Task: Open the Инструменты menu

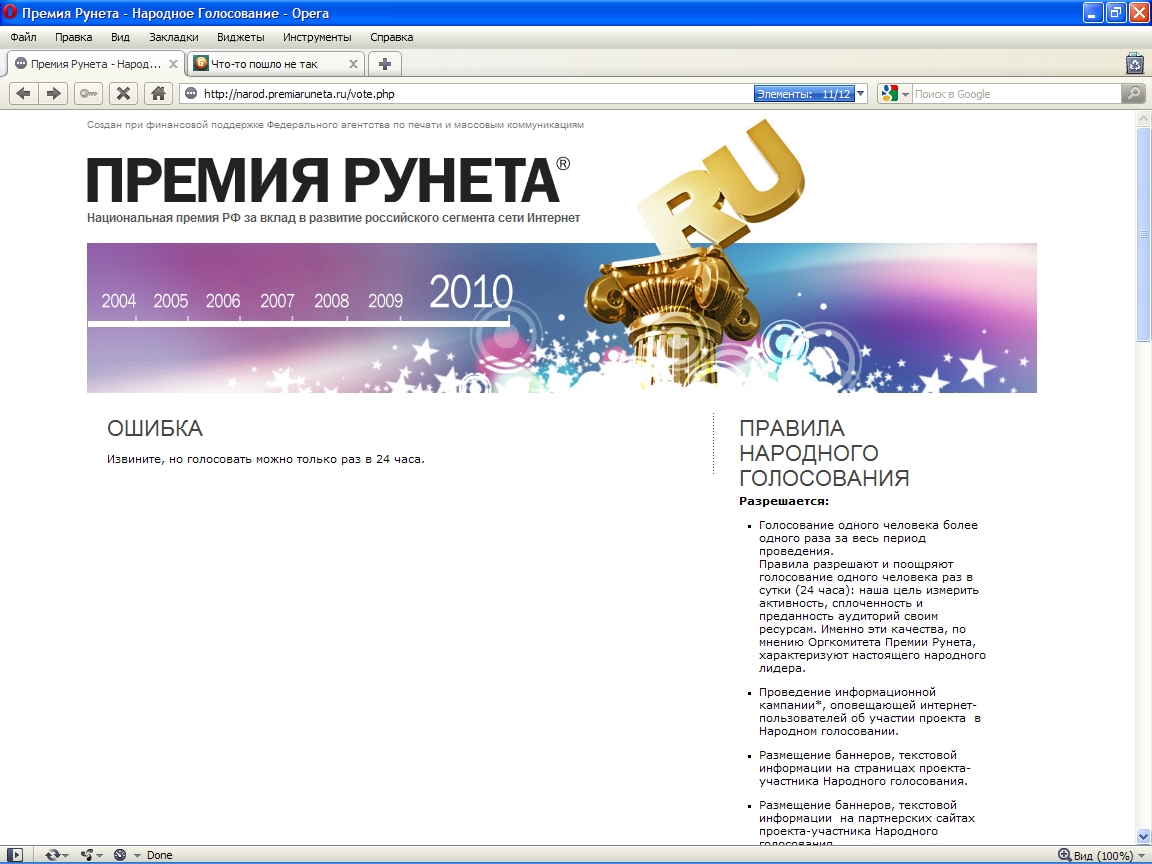Action: tap(317, 37)
